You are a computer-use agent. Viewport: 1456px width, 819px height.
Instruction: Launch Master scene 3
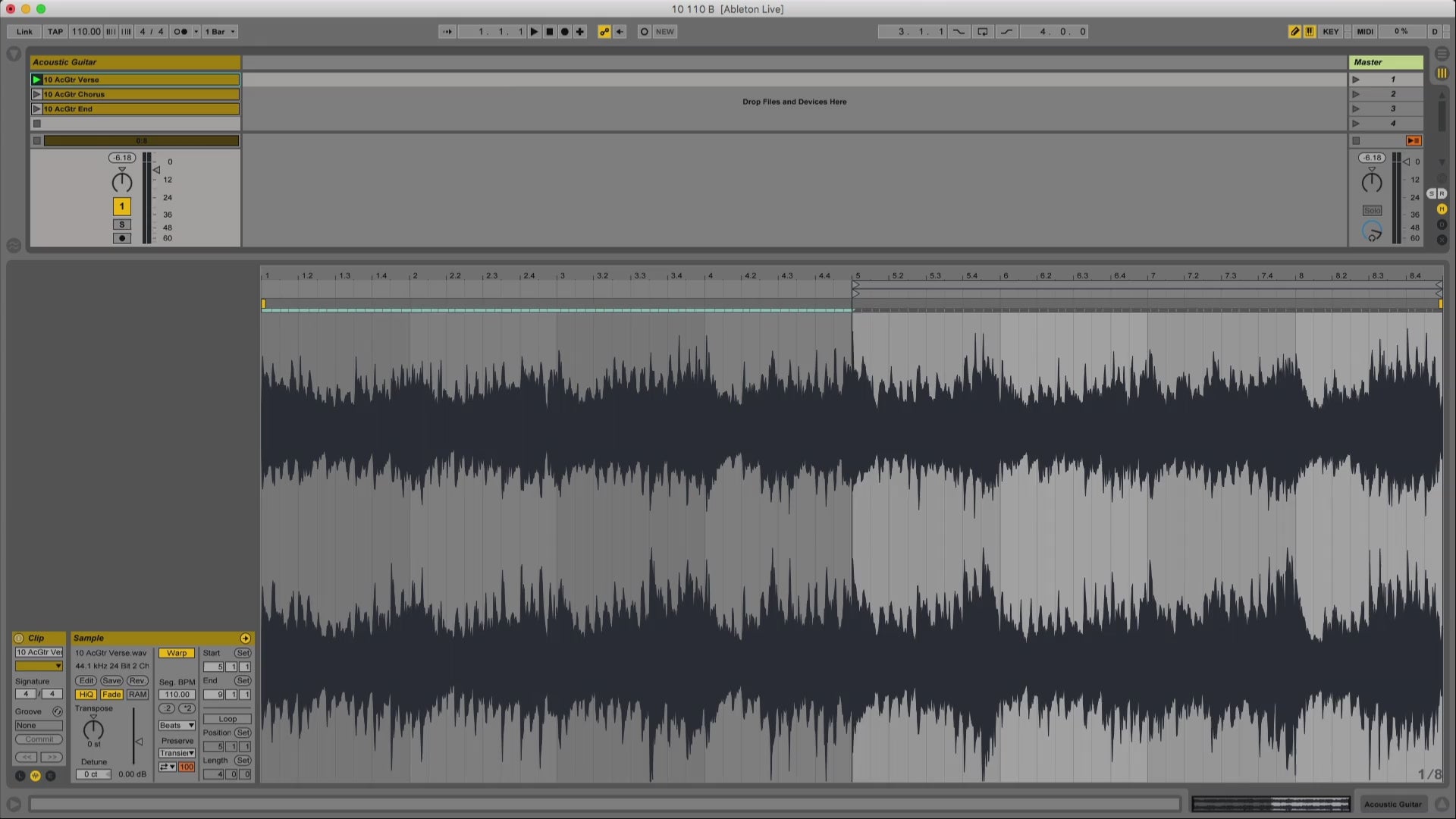coord(1357,109)
